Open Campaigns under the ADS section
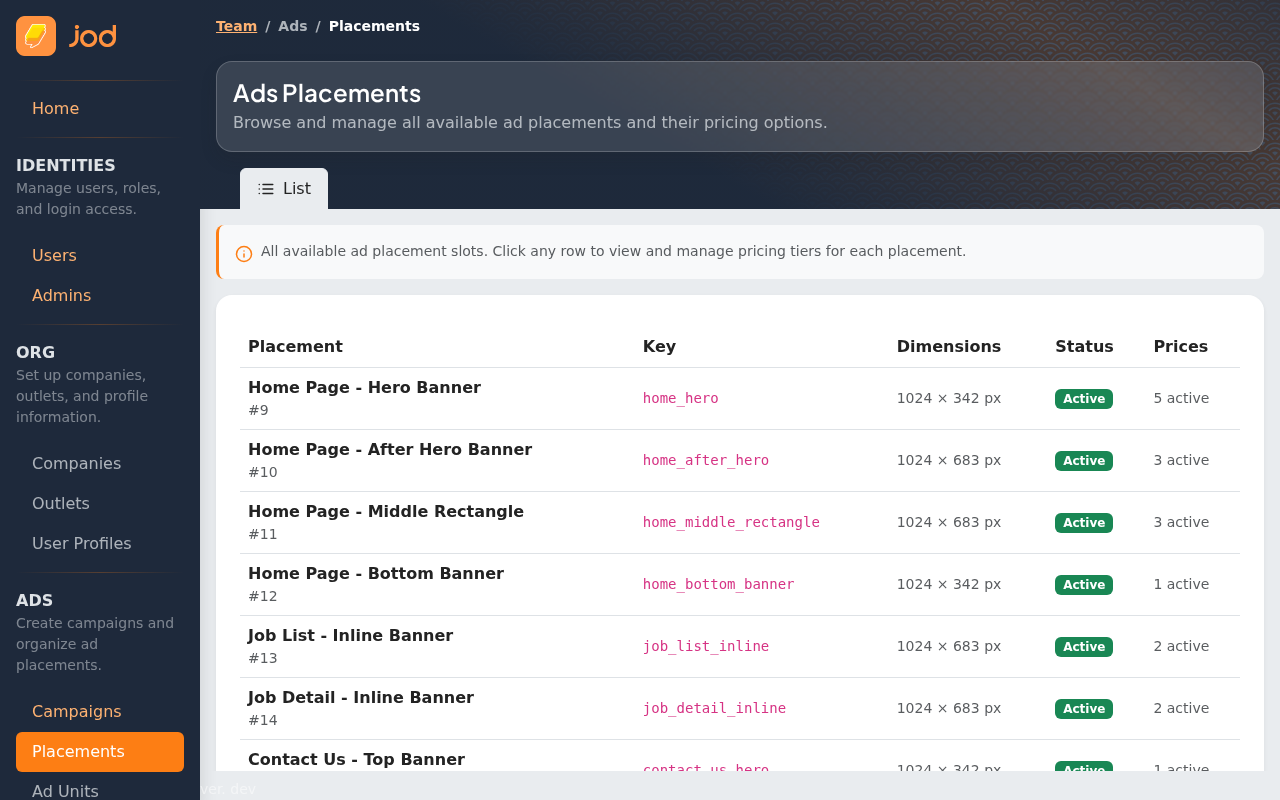 coord(76,711)
